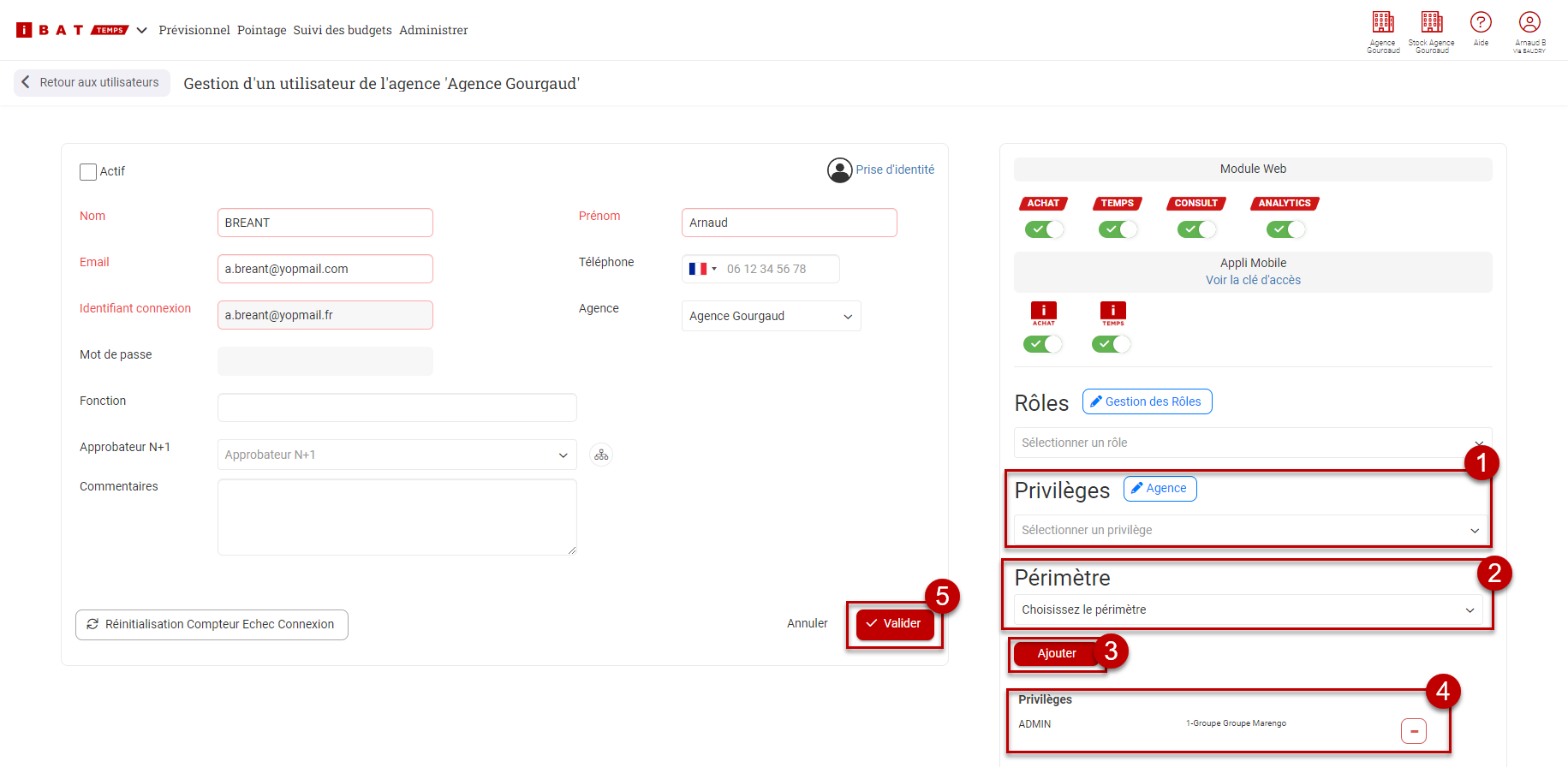Follow the Voir la clé d'accès link
1568x767 pixels.
point(1252,280)
